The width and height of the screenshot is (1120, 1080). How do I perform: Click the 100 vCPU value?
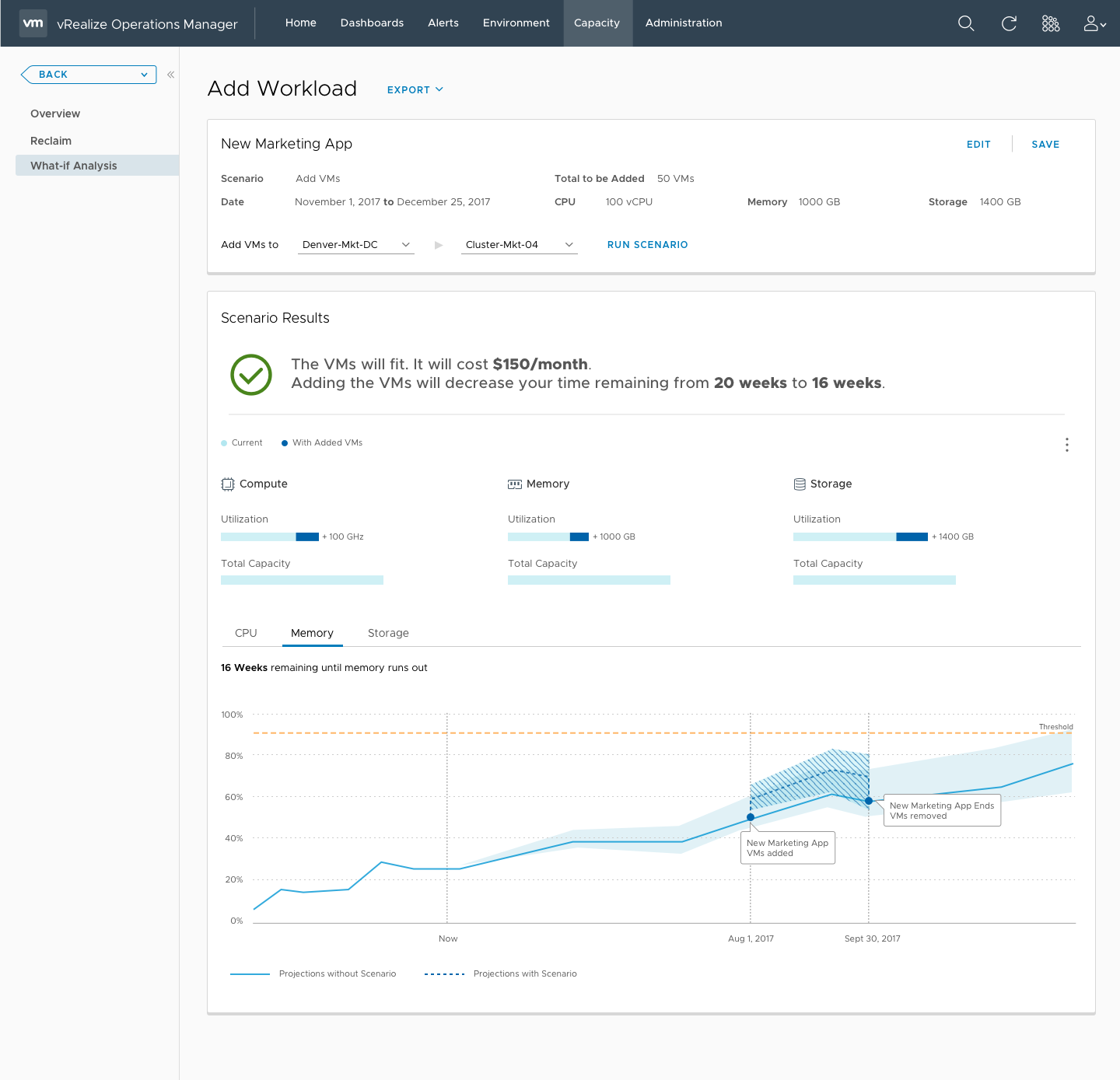(x=629, y=202)
